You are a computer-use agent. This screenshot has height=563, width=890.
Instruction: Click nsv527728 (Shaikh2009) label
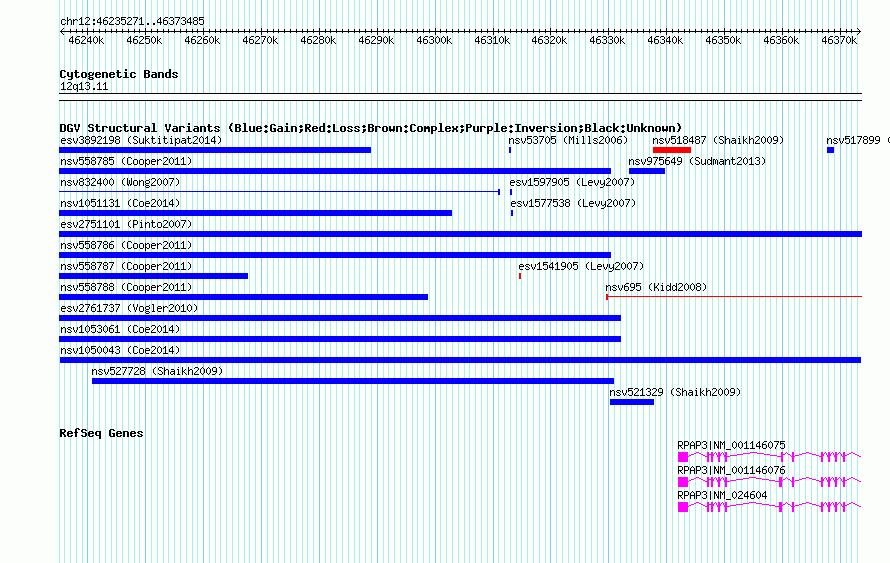coord(157,371)
